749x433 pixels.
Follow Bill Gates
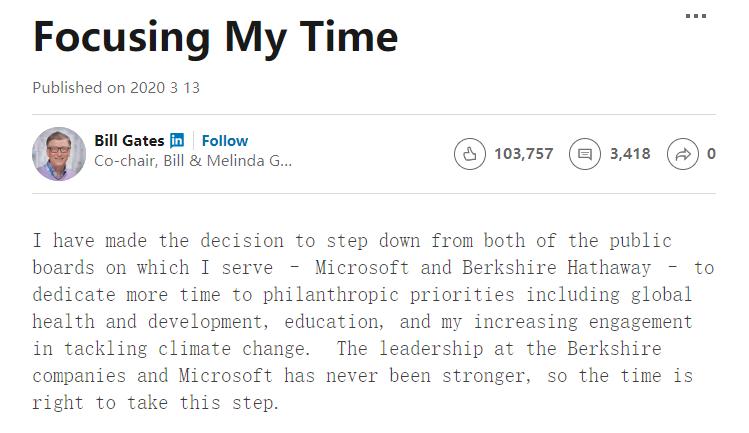click(225, 141)
